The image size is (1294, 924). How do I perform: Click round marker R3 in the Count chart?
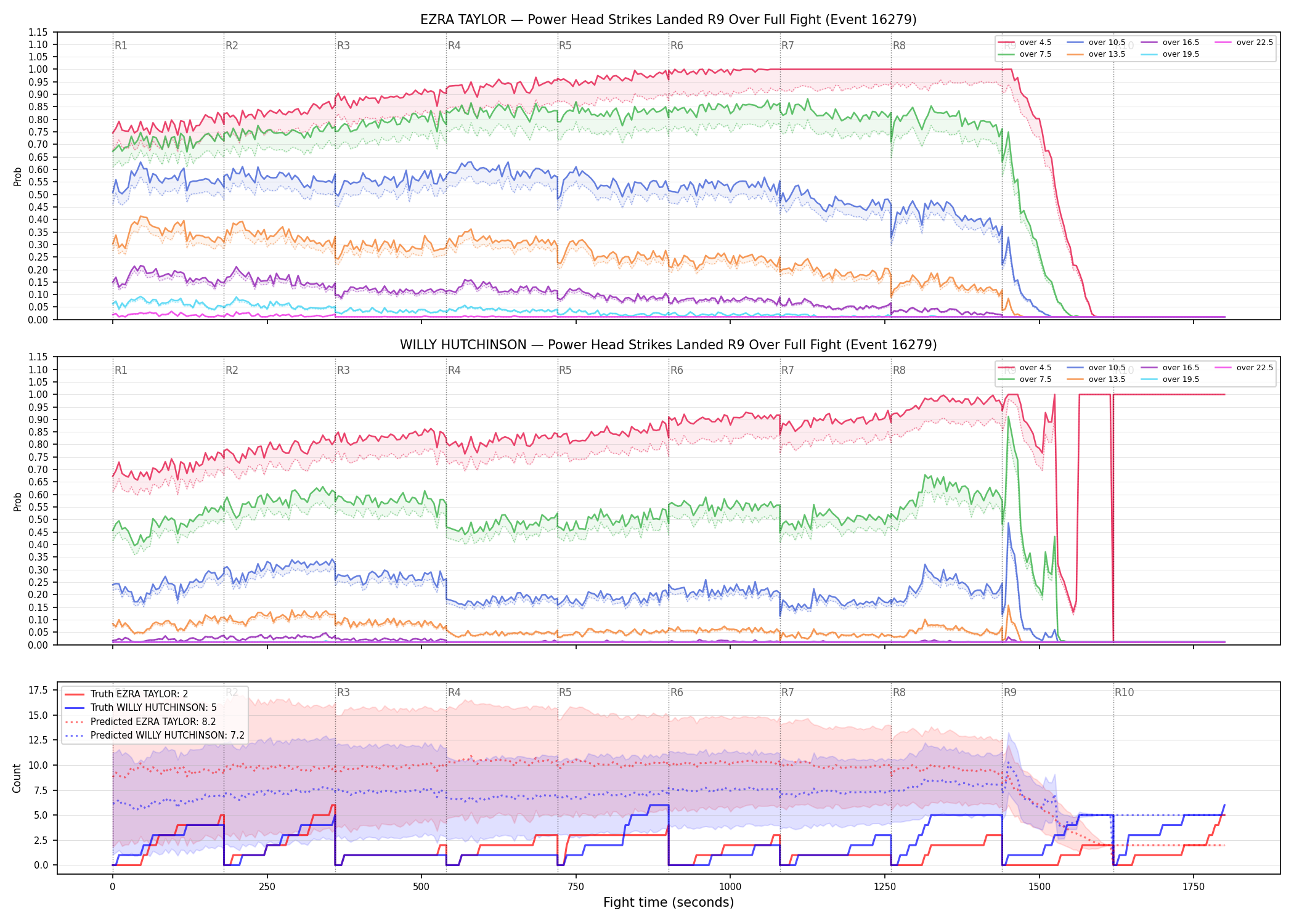click(343, 692)
